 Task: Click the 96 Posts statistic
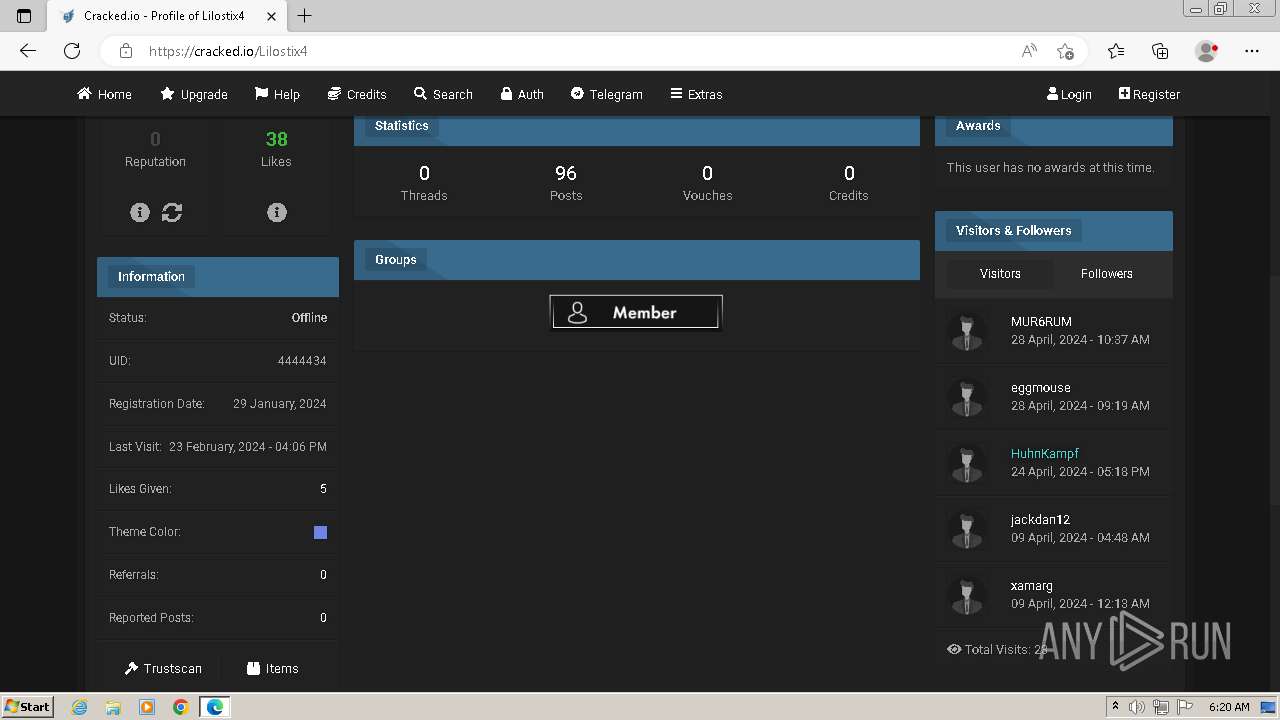click(566, 182)
